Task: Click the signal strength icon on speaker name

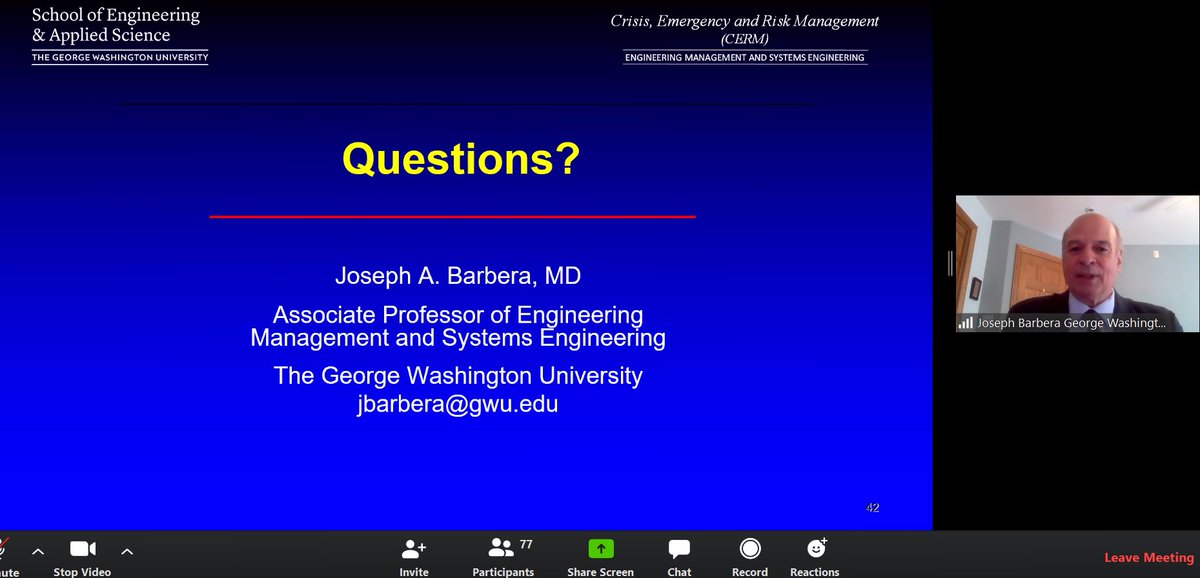Action: pyautogui.click(x=966, y=323)
